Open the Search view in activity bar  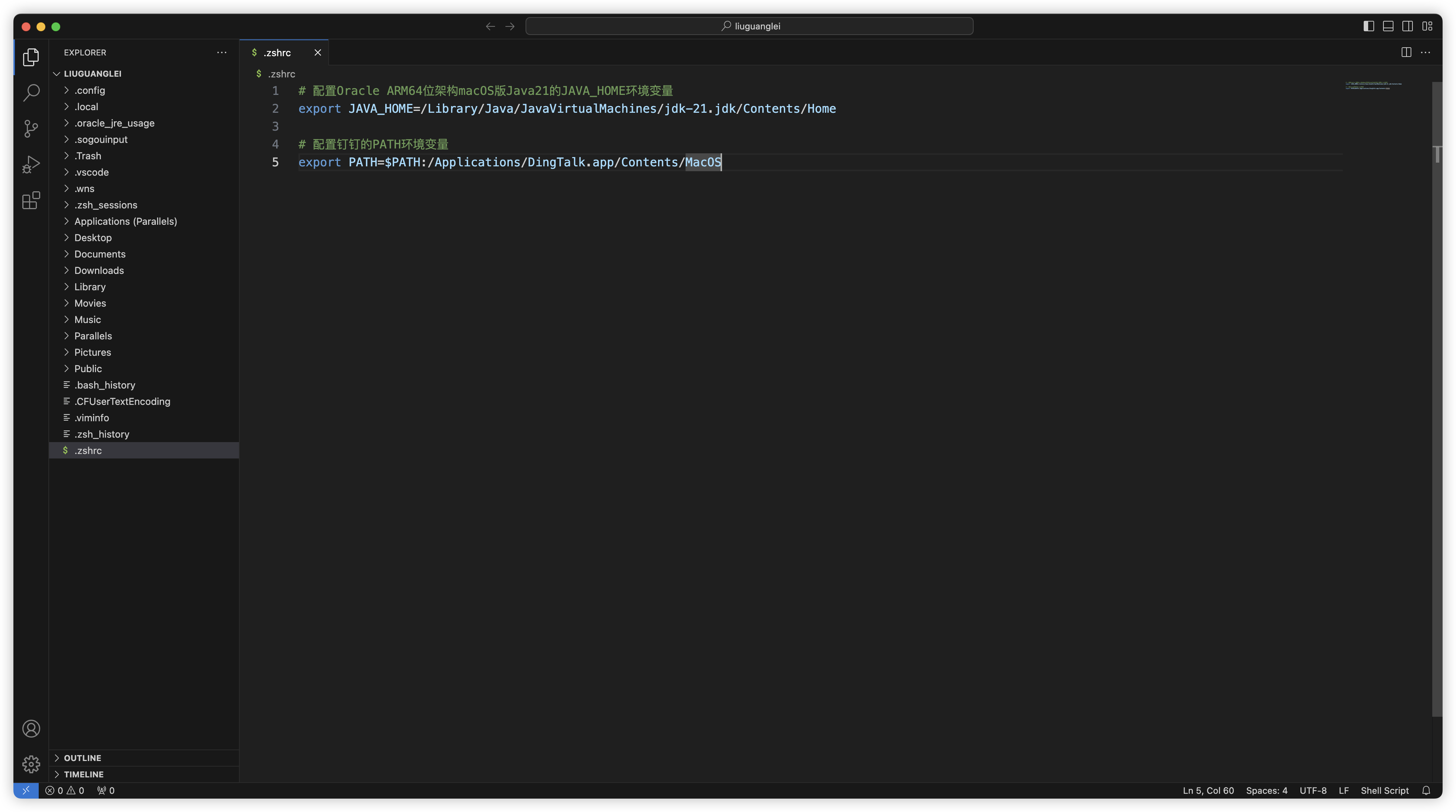31,93
